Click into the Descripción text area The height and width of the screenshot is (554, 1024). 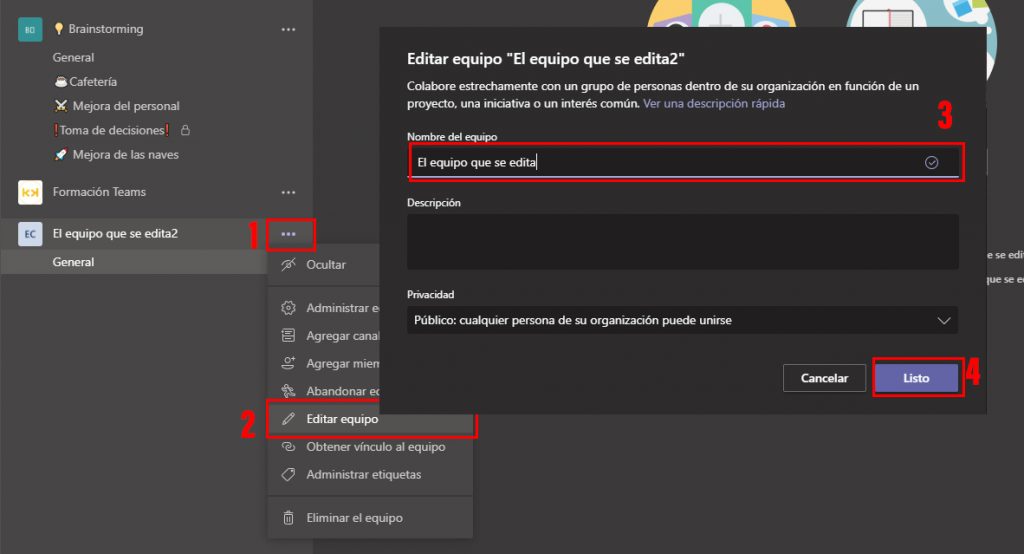(x=682, y=241)
